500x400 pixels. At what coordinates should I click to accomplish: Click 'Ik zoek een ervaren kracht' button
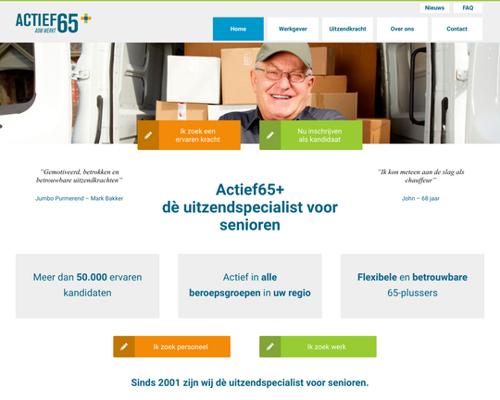(x=189, y=135)
